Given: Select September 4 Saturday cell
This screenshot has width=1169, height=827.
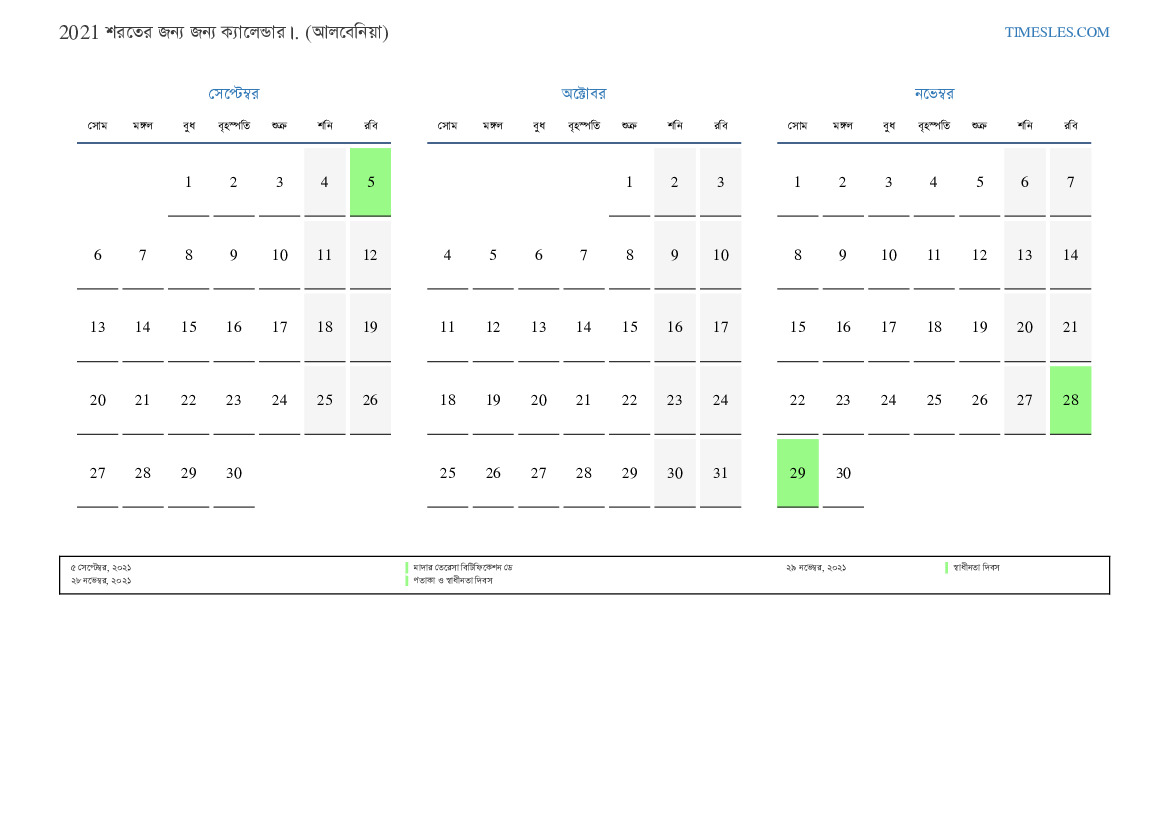Looking at the screenshot, I should pos(324,182).
